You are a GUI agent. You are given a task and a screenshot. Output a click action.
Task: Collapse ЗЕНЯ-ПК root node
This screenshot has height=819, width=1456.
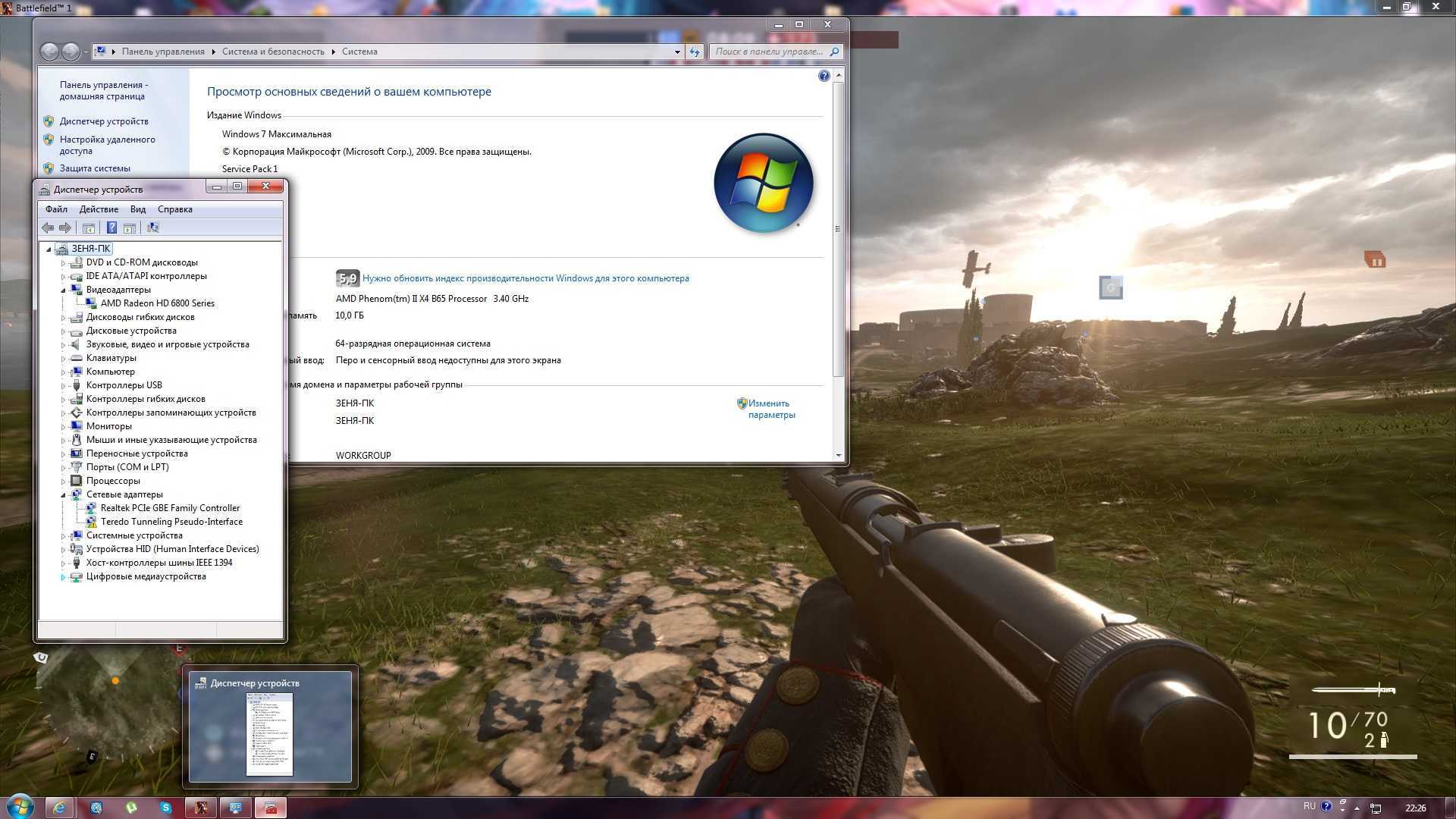(x=49, y=249)
